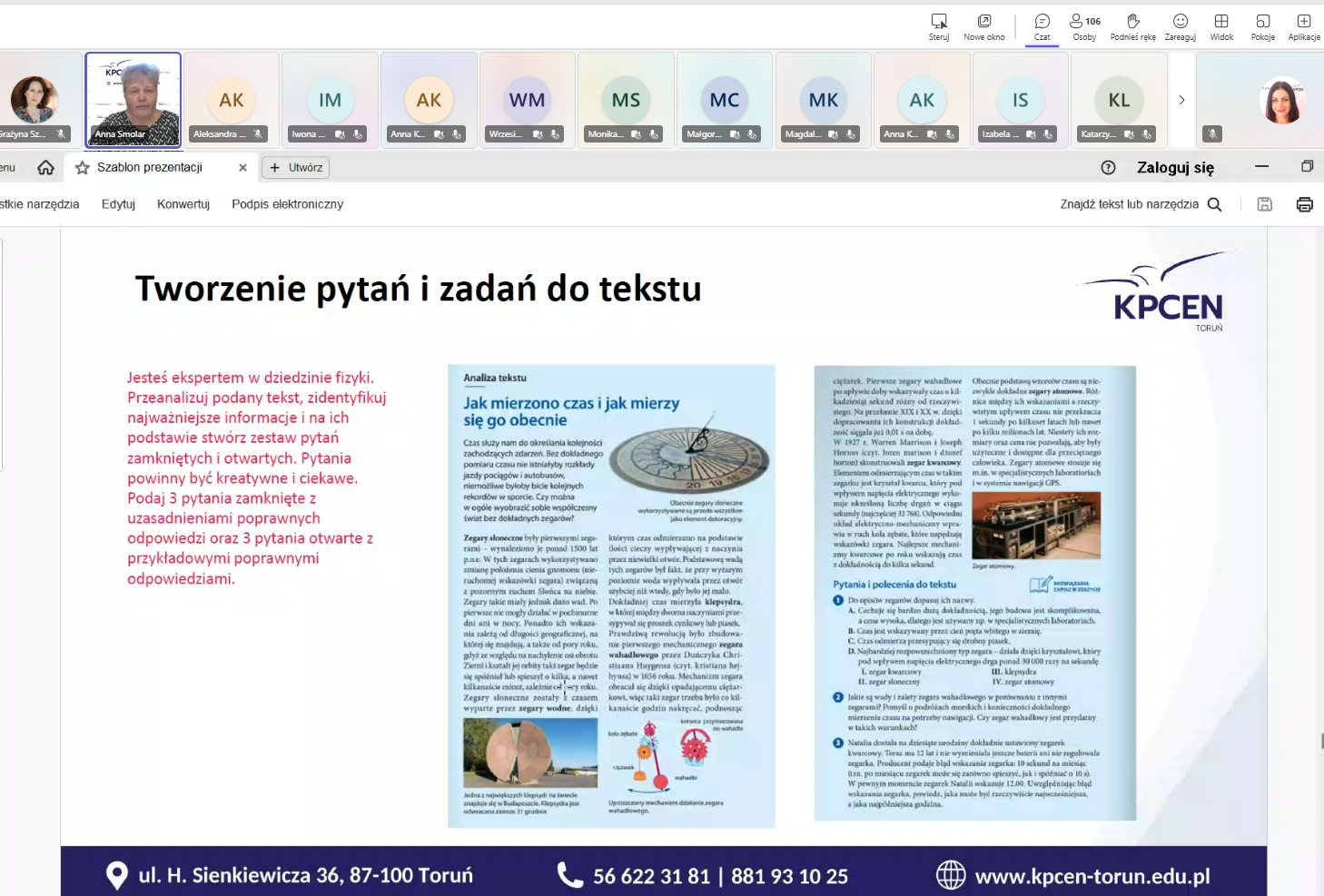Open the Podpis elektroniczny menu

tap(288, 204)
